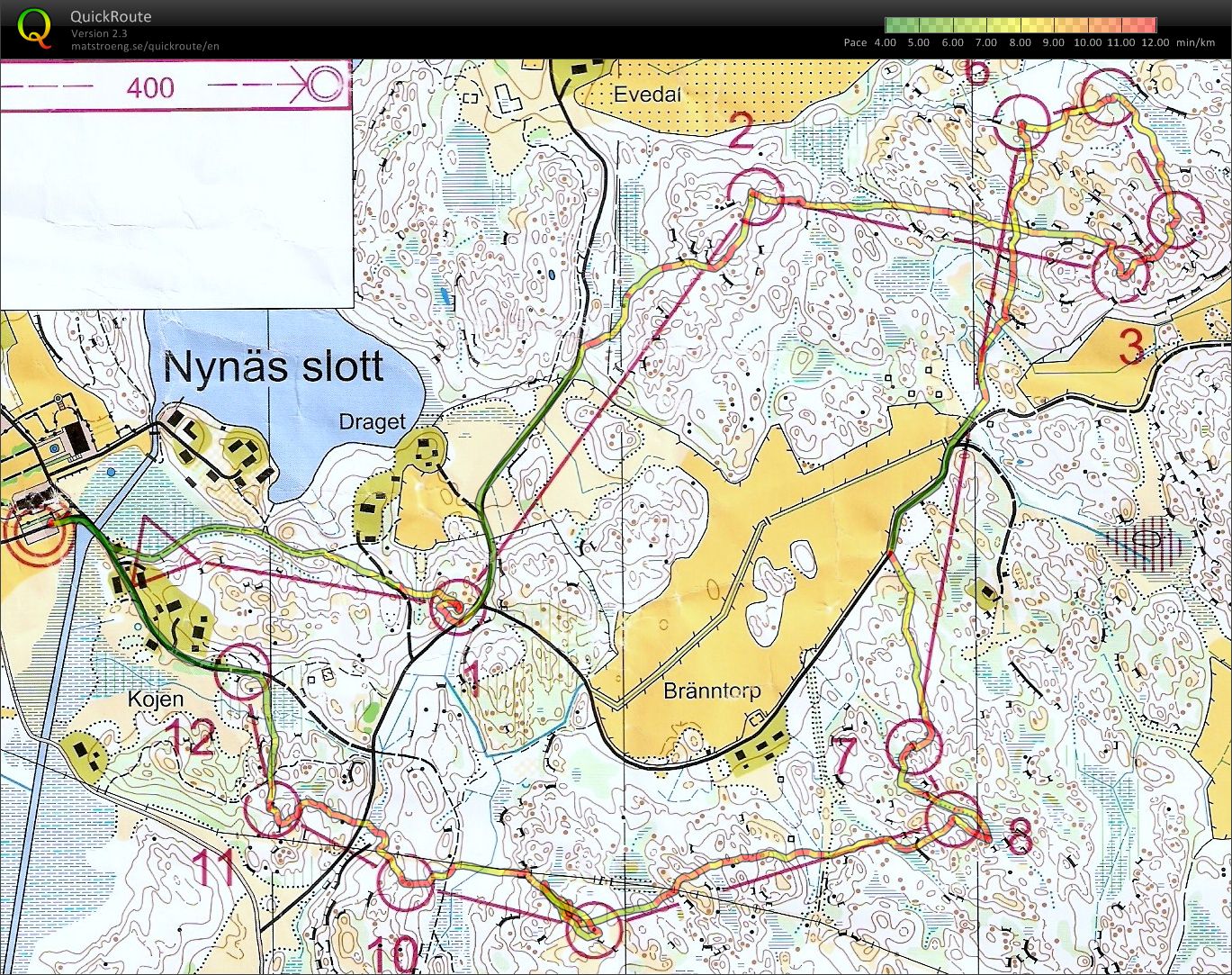Click the Nynäs slott map label
1232x975 pixels.
point(274,366)
